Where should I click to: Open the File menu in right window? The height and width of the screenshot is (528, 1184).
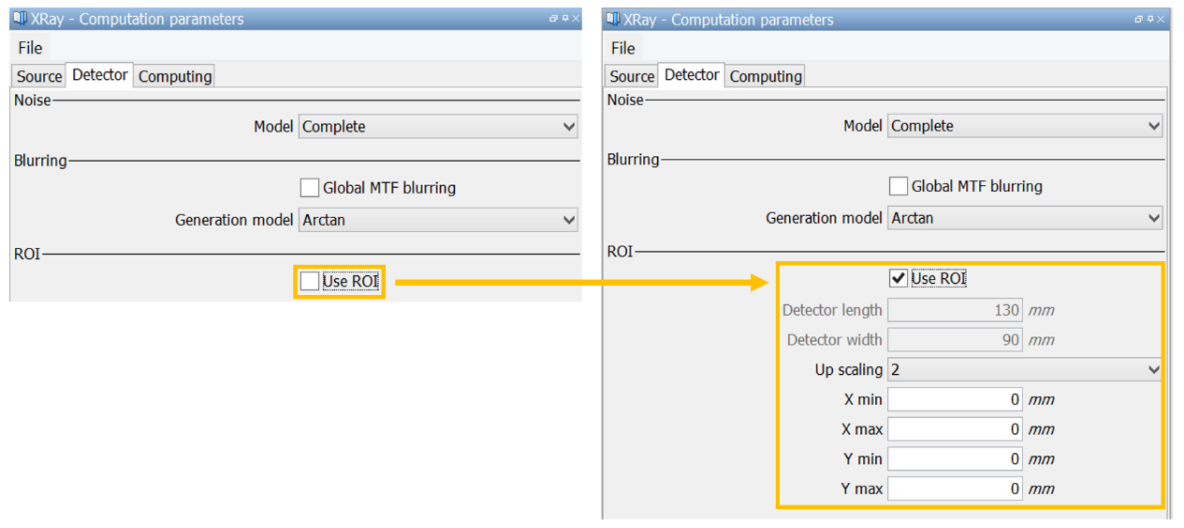[623, 48]
